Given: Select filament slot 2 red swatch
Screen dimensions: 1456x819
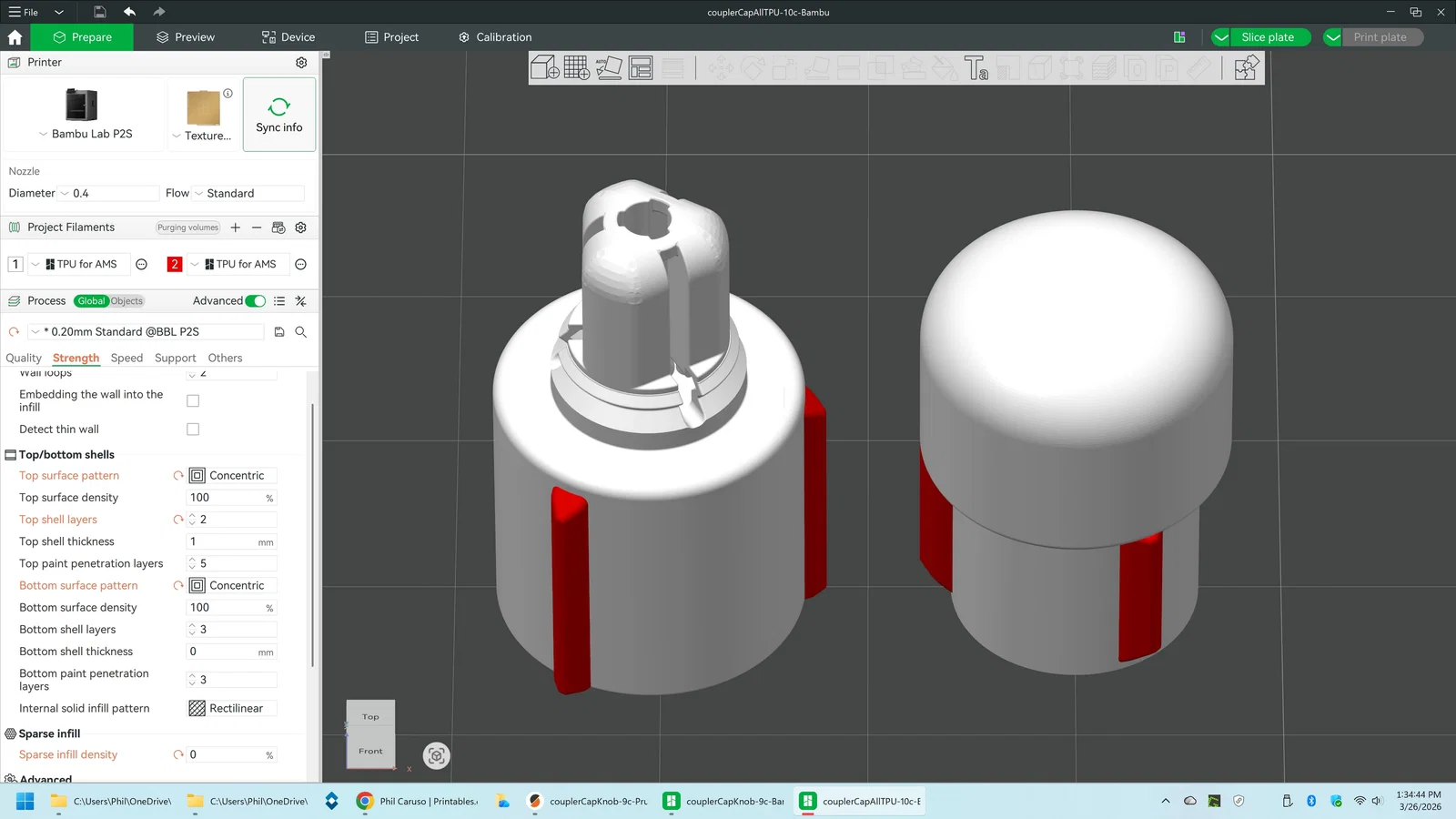Looking at the screenshot, I should [x=175, y=265].
